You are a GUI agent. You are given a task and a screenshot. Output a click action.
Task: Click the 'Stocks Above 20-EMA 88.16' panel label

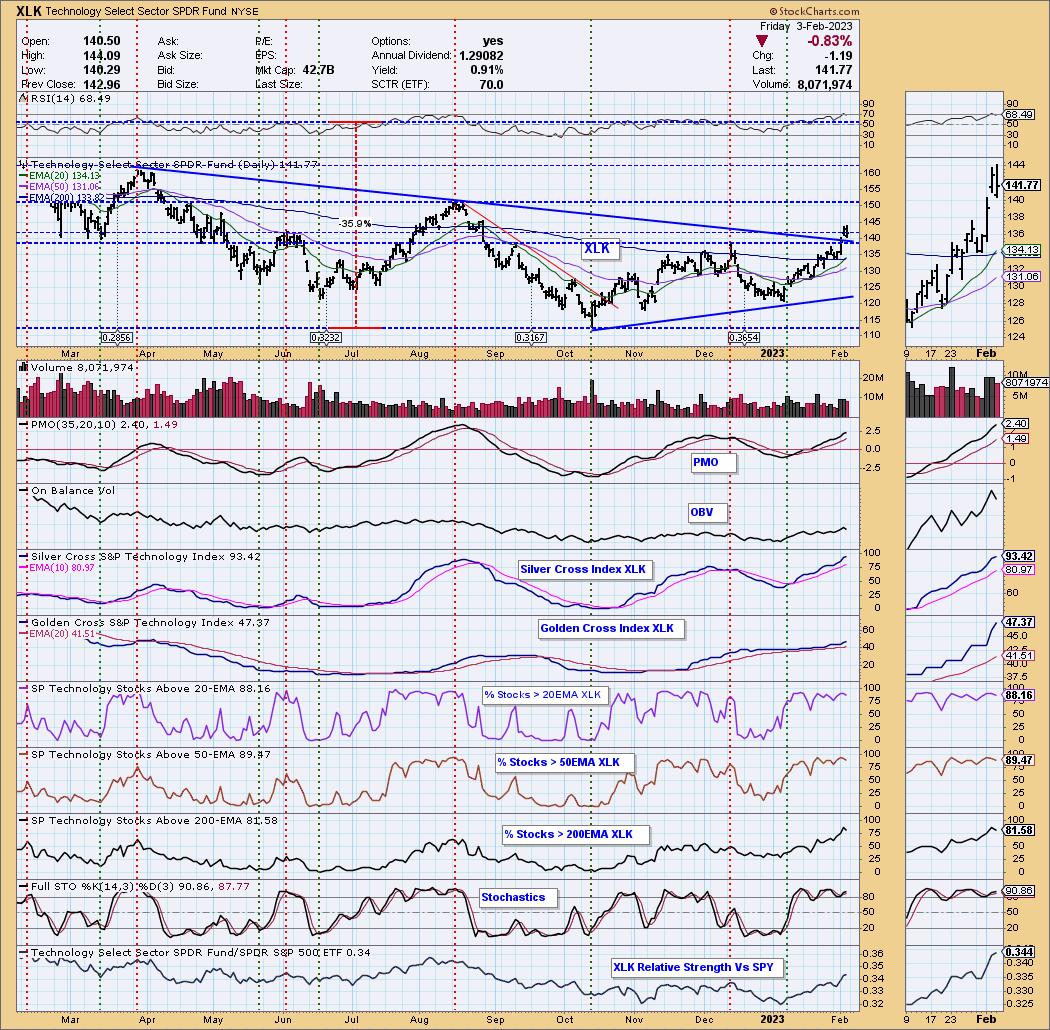pos(151,688)
